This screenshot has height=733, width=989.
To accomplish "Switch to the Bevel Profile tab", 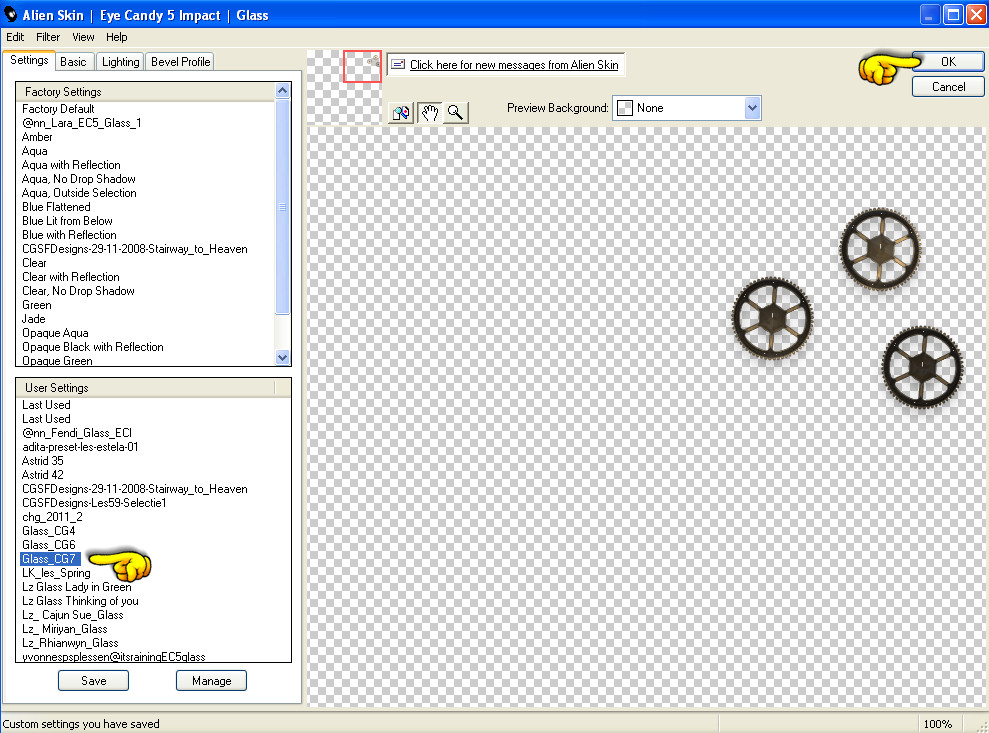I will 180,62.
